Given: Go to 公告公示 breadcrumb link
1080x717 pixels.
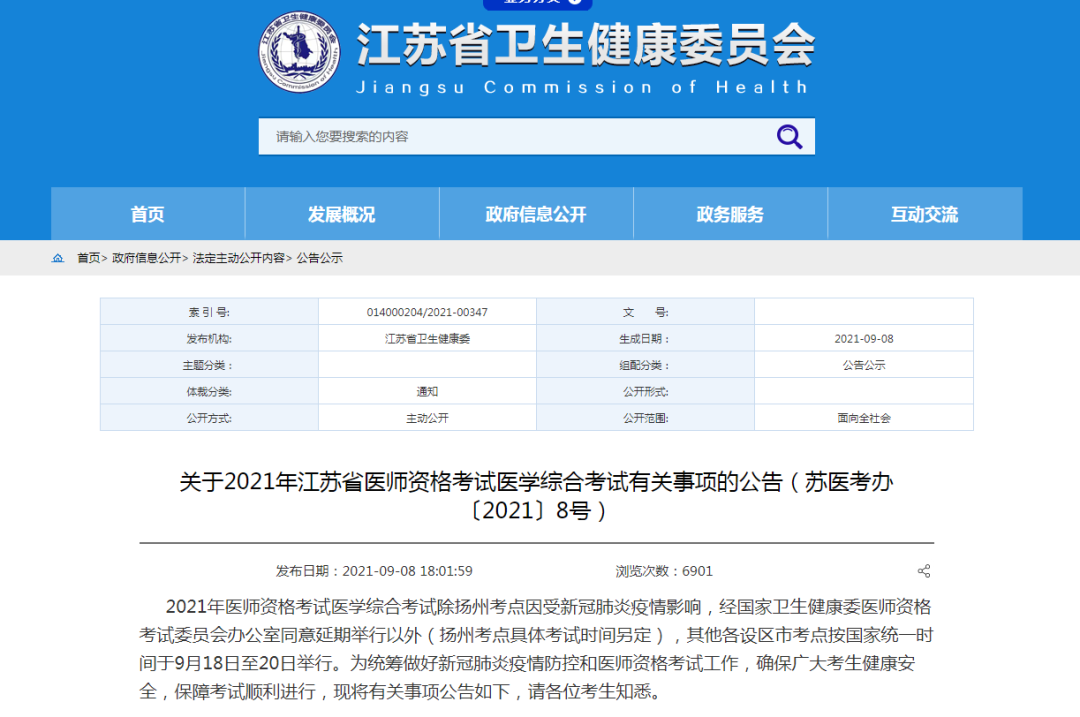Looking at the screenshot, I should coord(320,258).
